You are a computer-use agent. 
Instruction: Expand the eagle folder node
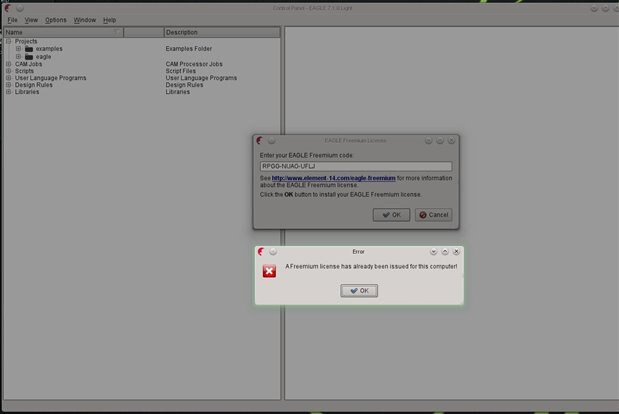pos(18,56)
